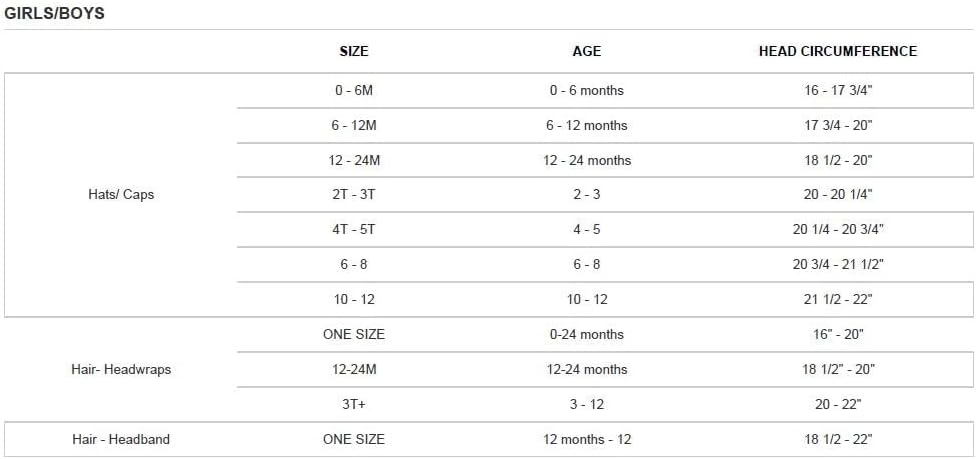Select the Hair- Headwraps category label
The height and width of the screenshot is (459, 976).
[121, 369]
